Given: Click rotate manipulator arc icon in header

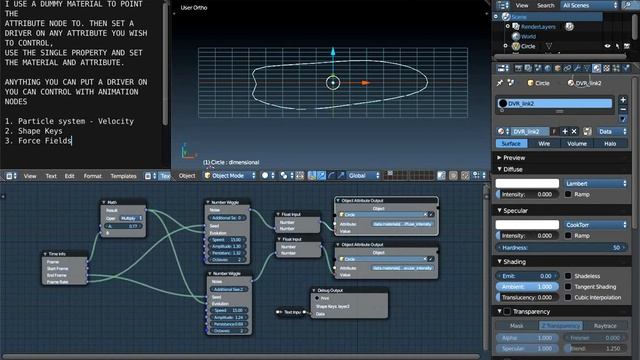Looking at the screenshot, I should tap(331, 176).
